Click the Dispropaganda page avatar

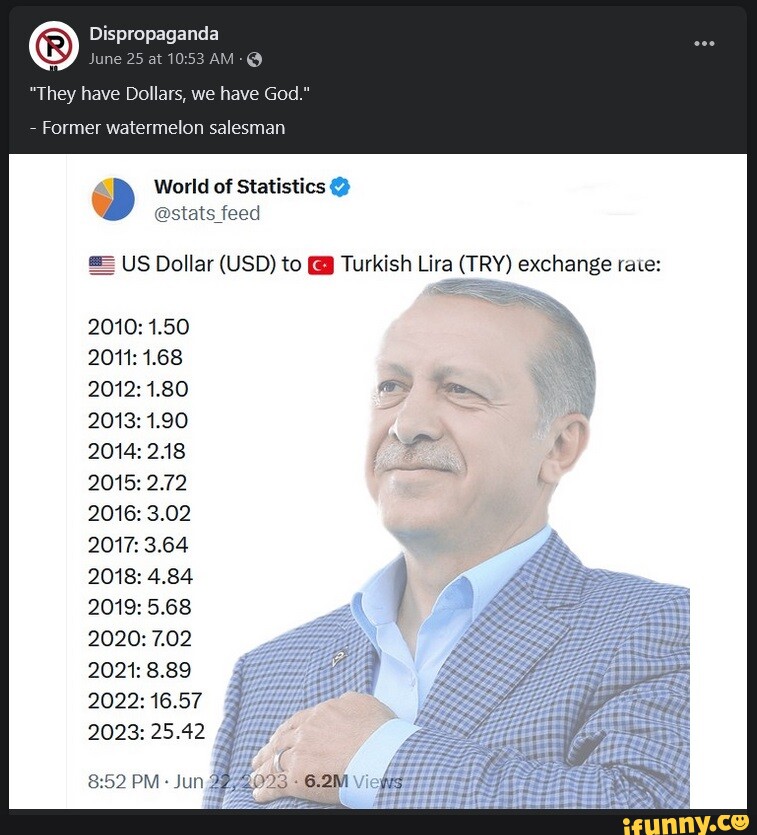[x=54, y=46]
